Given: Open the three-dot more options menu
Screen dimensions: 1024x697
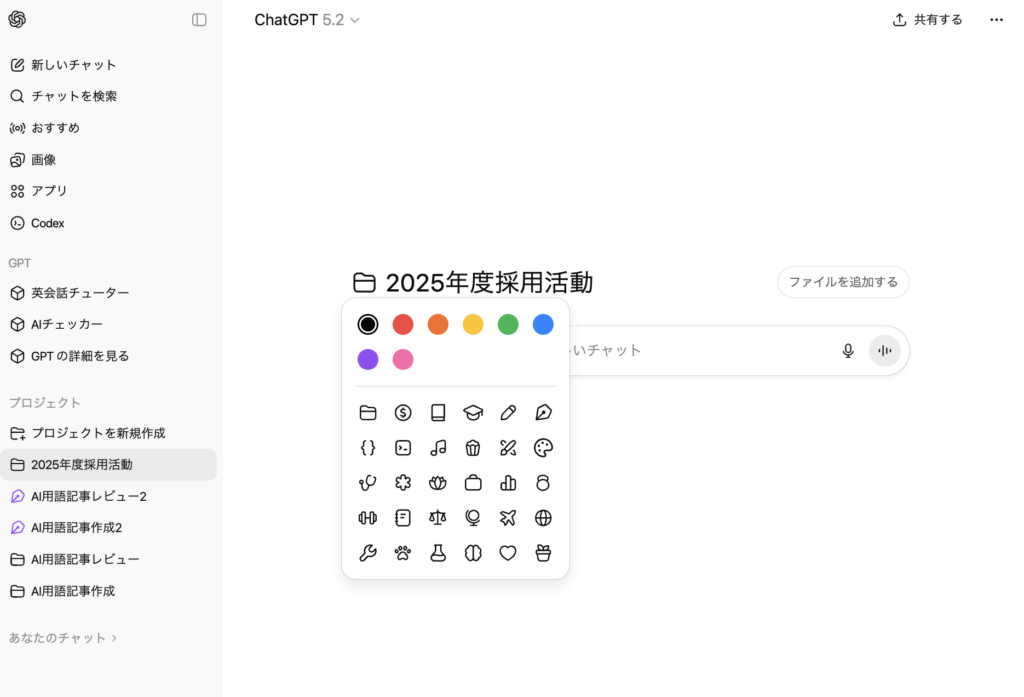Looking at the screenshot, I should tap(996, 20).
